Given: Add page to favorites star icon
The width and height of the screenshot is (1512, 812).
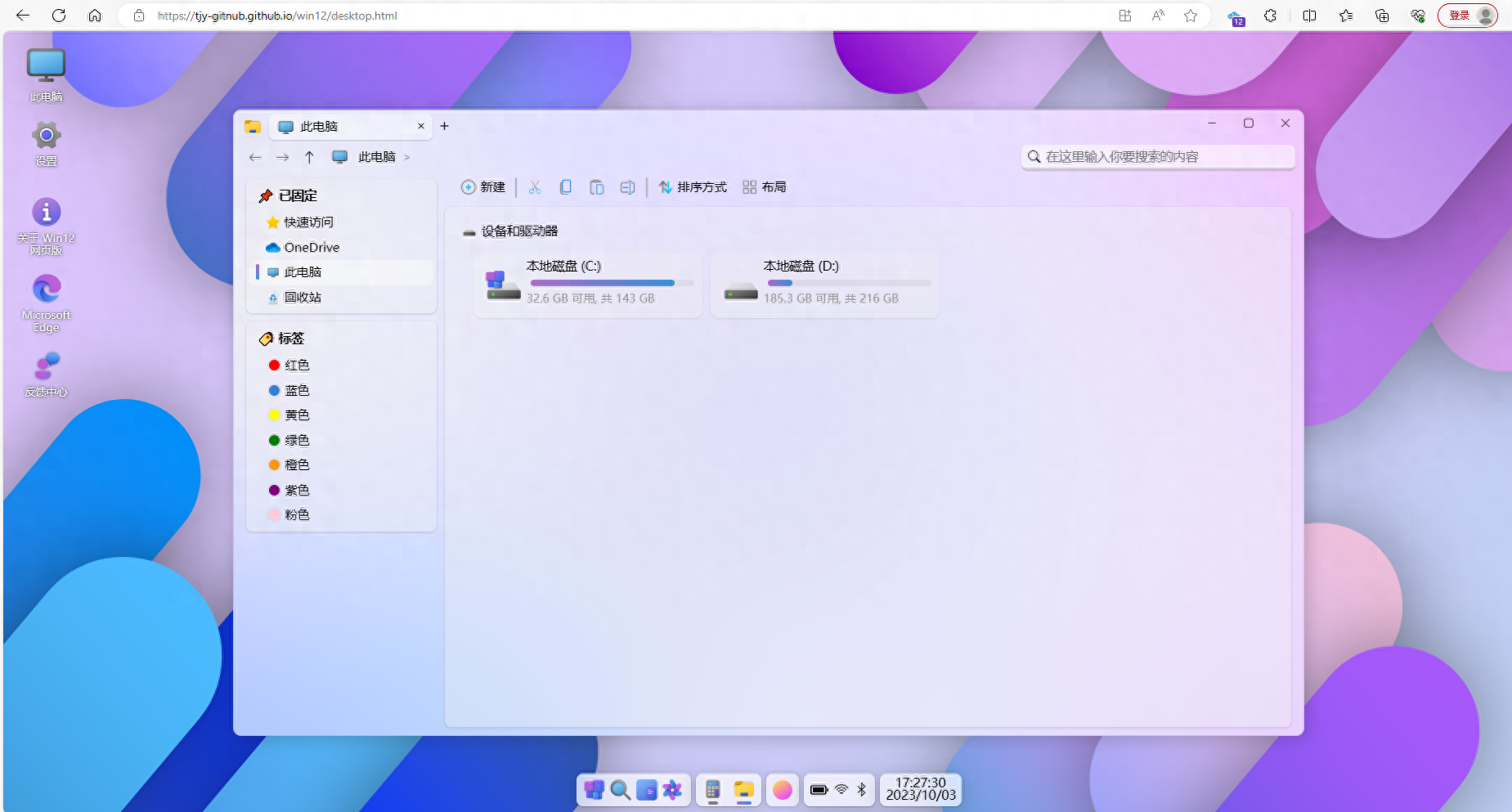Looking at the screenshot, I should (x=1191, y=16).
